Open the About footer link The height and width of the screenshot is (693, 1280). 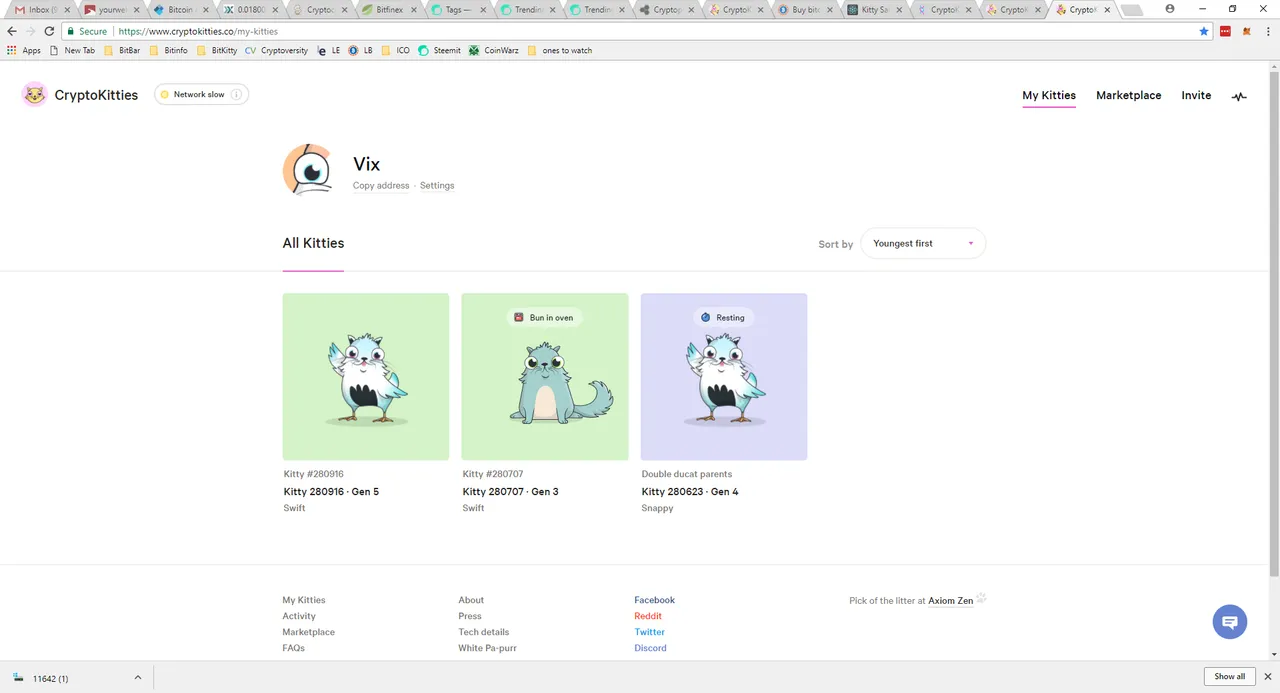click(x=471, y=600)
